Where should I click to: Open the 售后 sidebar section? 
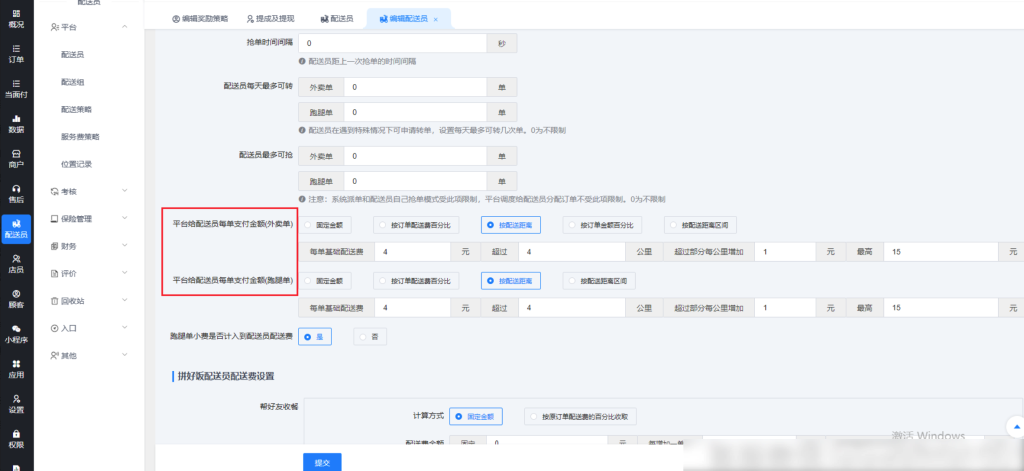[x=16, y=193]
